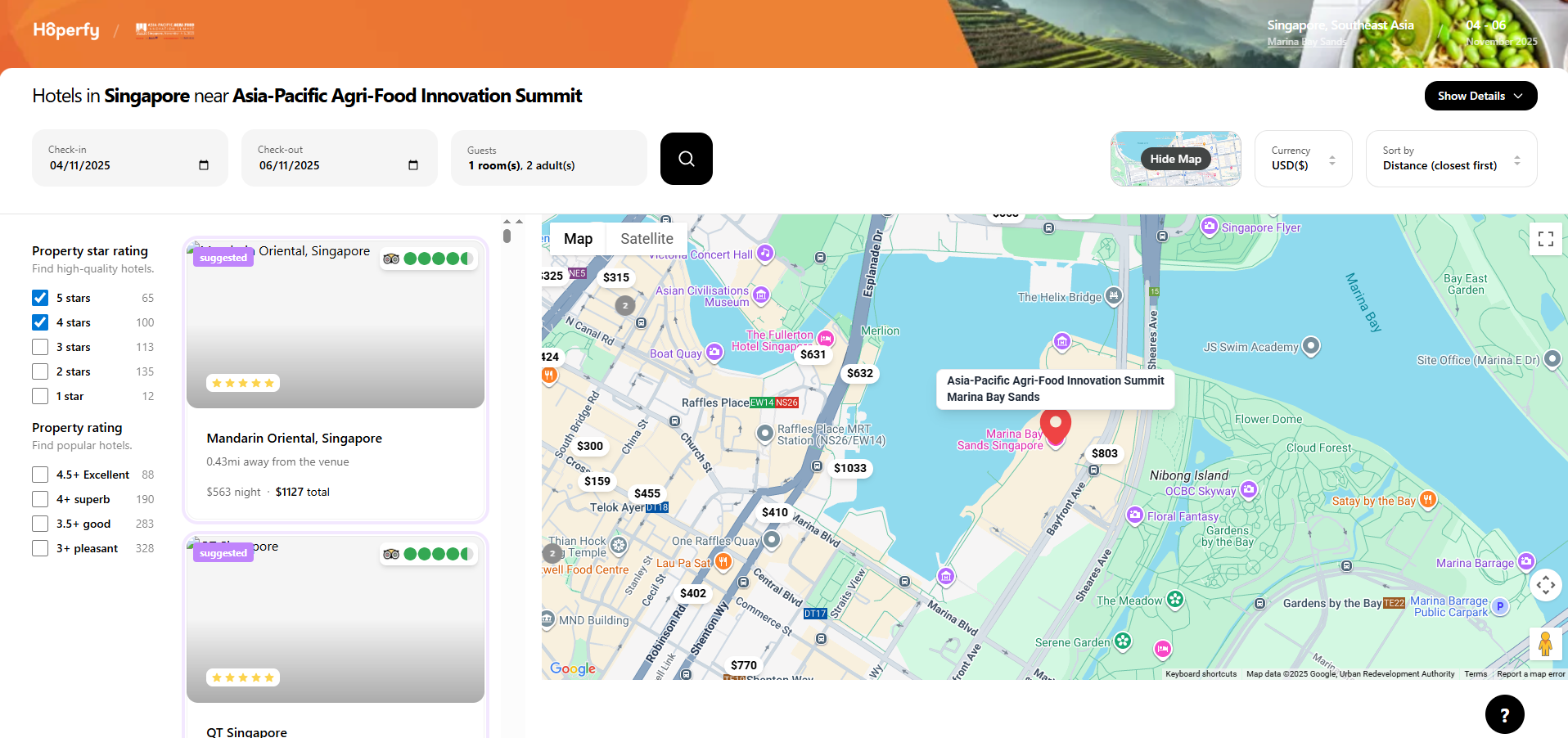
Task: Click the red venue location pin
Action: point(1056,428)
